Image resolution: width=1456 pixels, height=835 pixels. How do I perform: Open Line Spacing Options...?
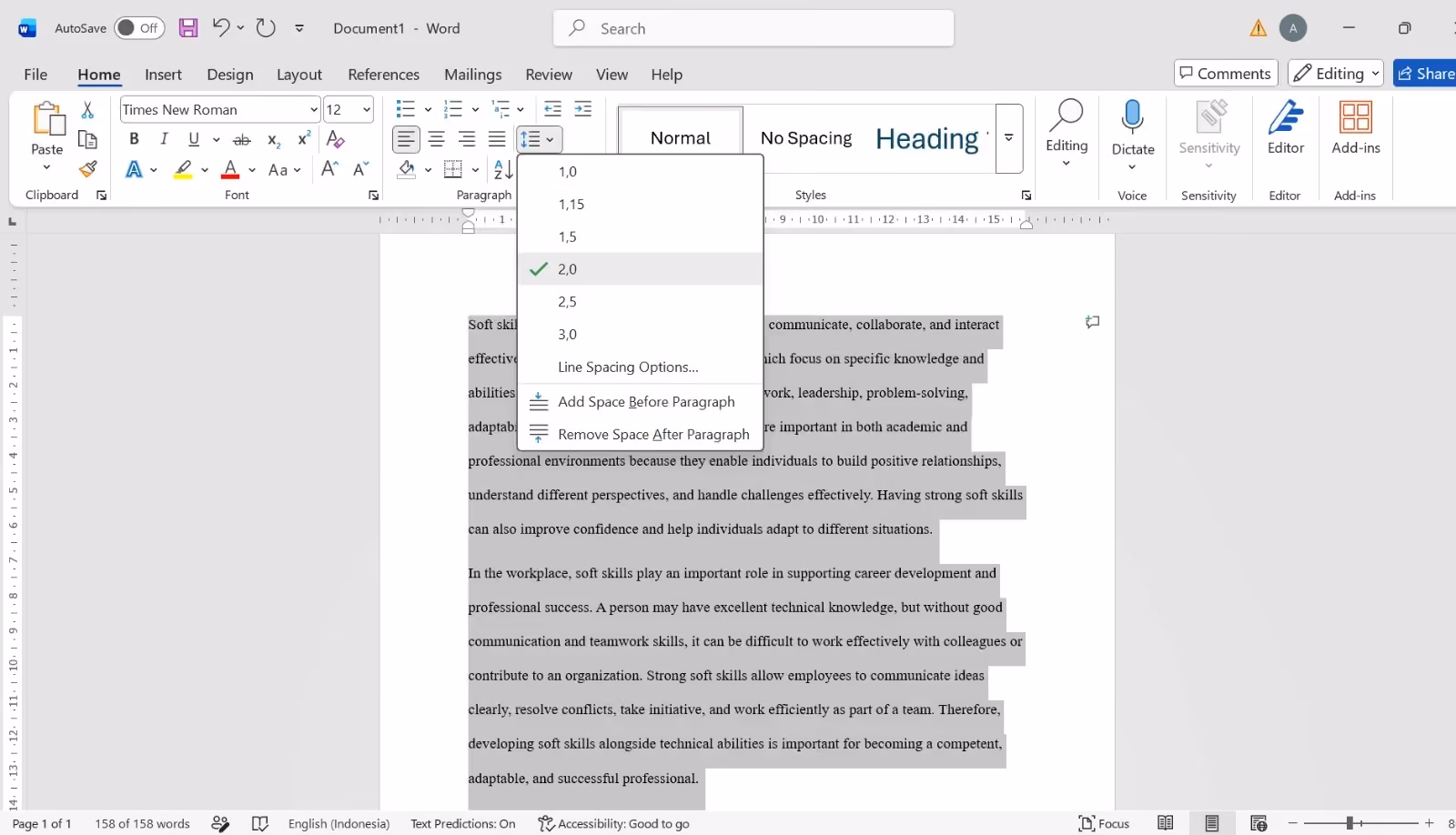coord(640,367)
